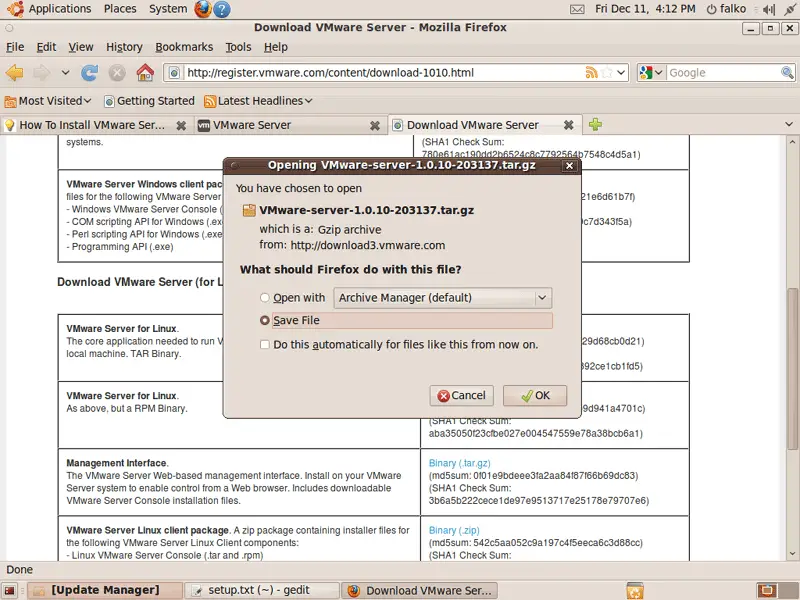Close the 'VMware Server' tab
Screen dimensions: 800x600
375,125
